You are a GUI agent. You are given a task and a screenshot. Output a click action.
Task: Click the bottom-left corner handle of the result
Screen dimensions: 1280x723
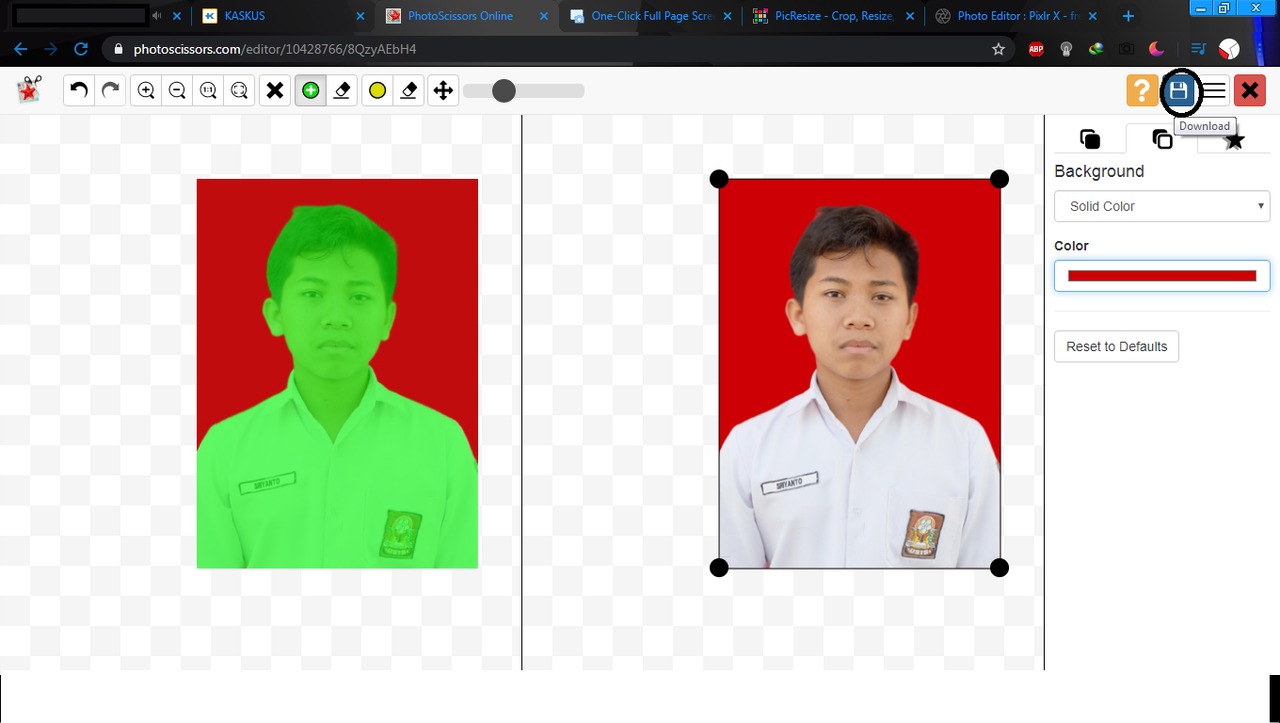719,568
